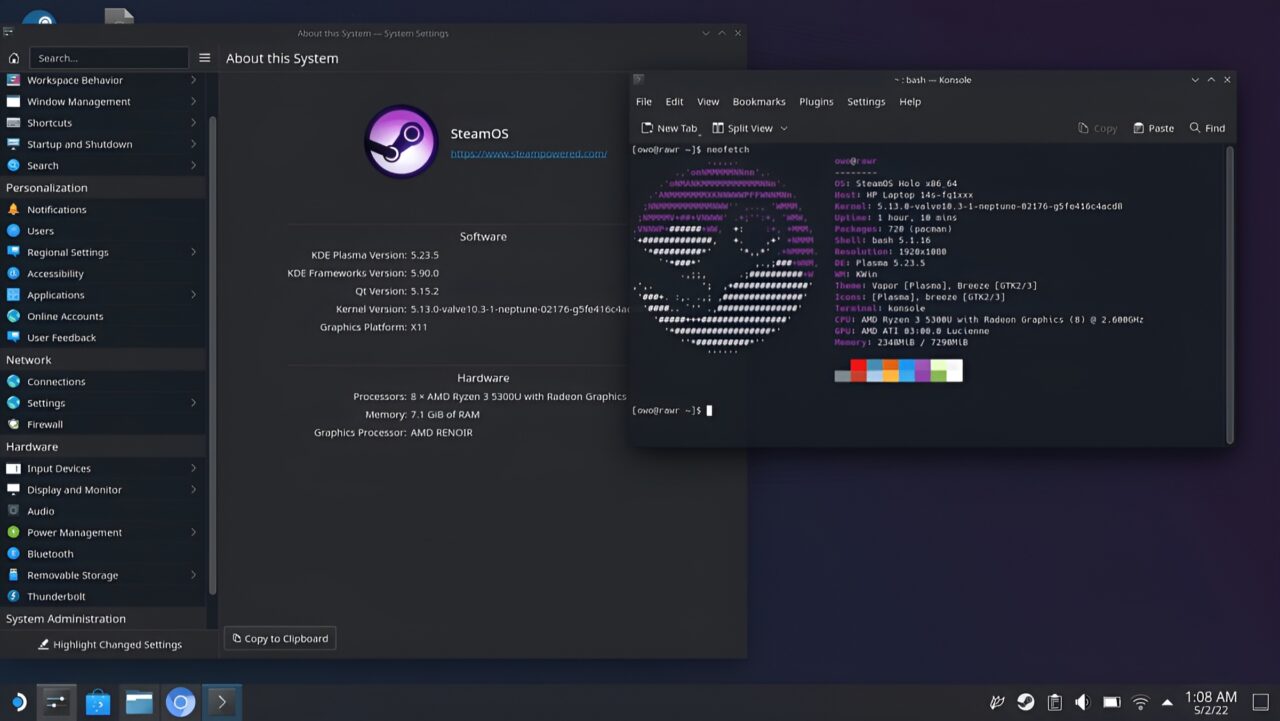The image size is (1280, 721).
Task: Open Konsole Plugins menu
Action: coord(816,102)
